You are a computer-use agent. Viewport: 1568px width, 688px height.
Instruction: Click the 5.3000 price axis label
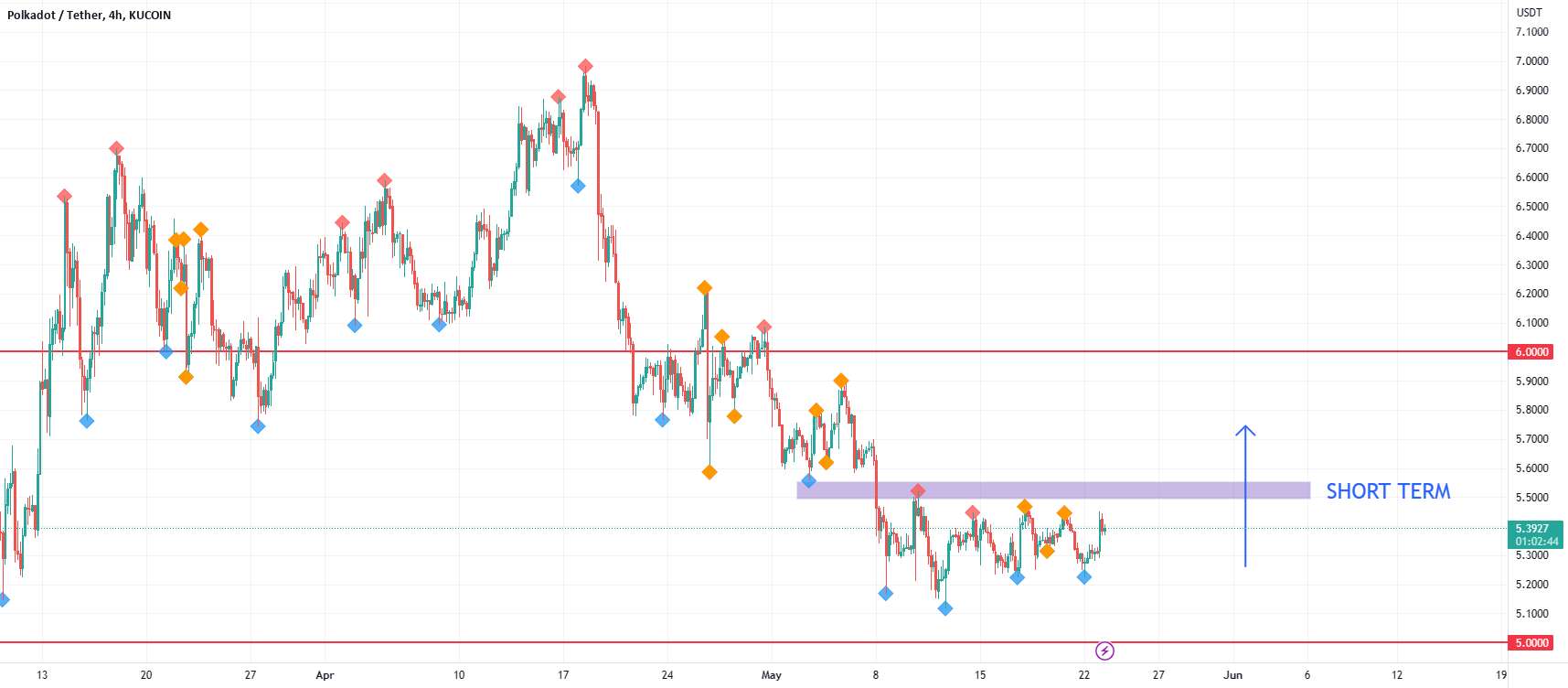(x=1531, y=555)
